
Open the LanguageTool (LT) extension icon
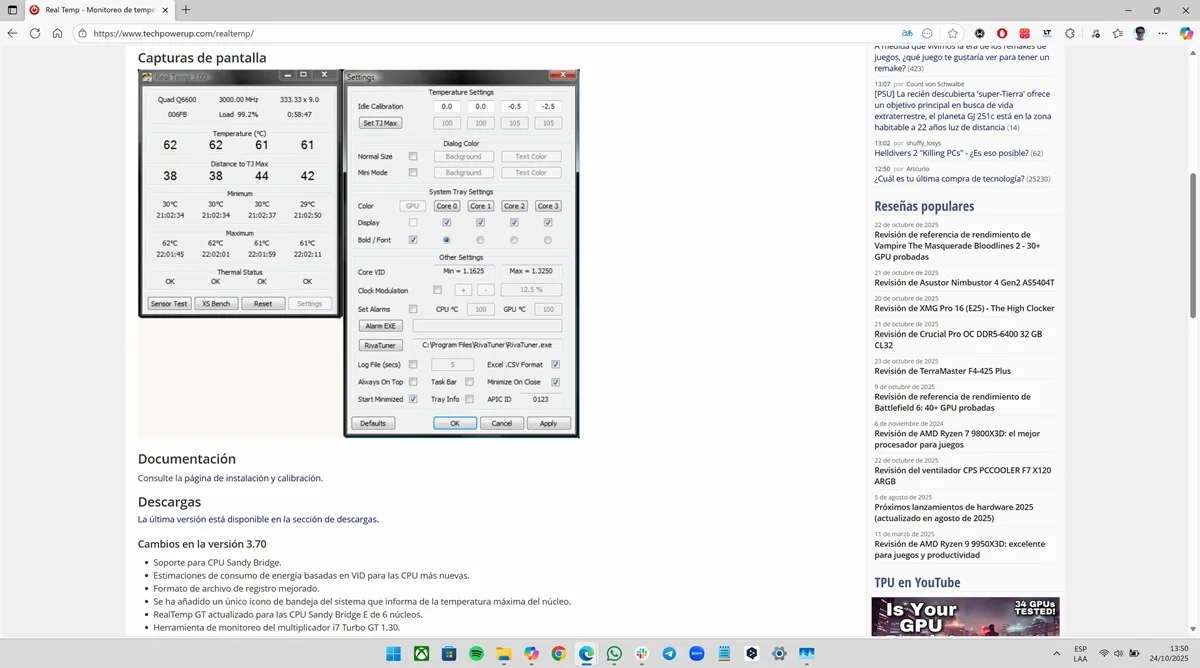(1047, 33)
